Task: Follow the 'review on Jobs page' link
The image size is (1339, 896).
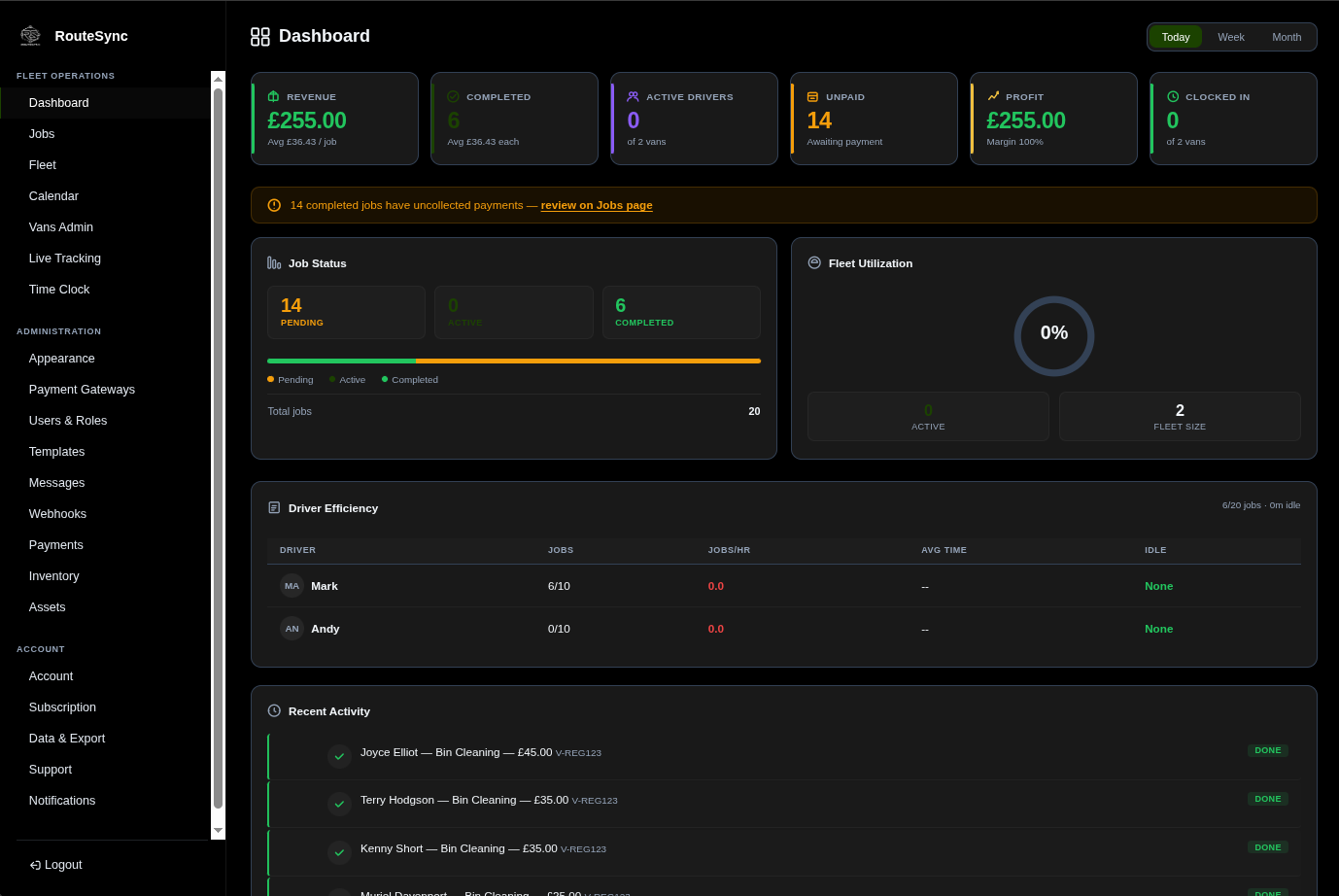Action: (x=597, y=205)
